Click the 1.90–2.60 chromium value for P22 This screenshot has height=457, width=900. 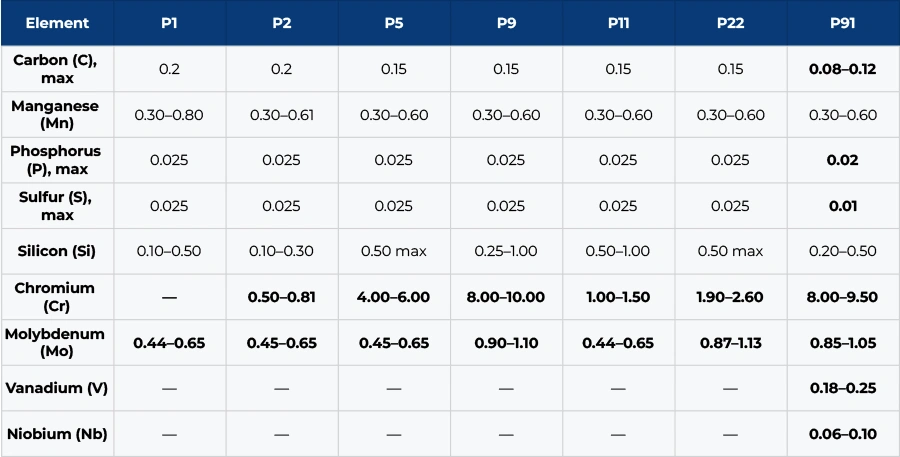point(731,297)
